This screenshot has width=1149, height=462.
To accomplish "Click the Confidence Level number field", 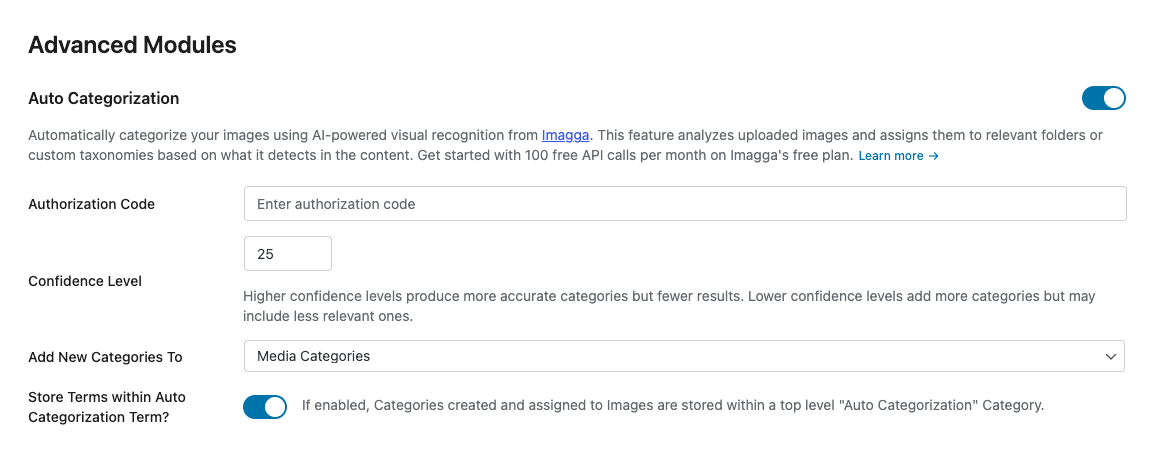I will pyautogui.click(x=288, y=254).
